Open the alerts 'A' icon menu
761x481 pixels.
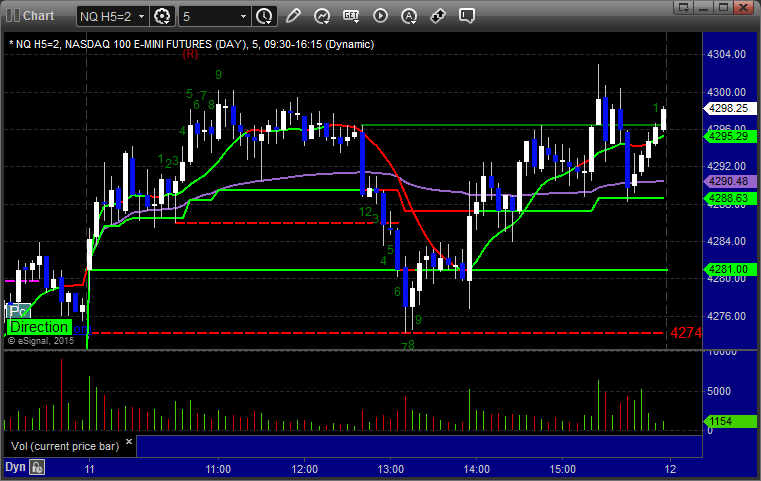click(x=409, y=16)
